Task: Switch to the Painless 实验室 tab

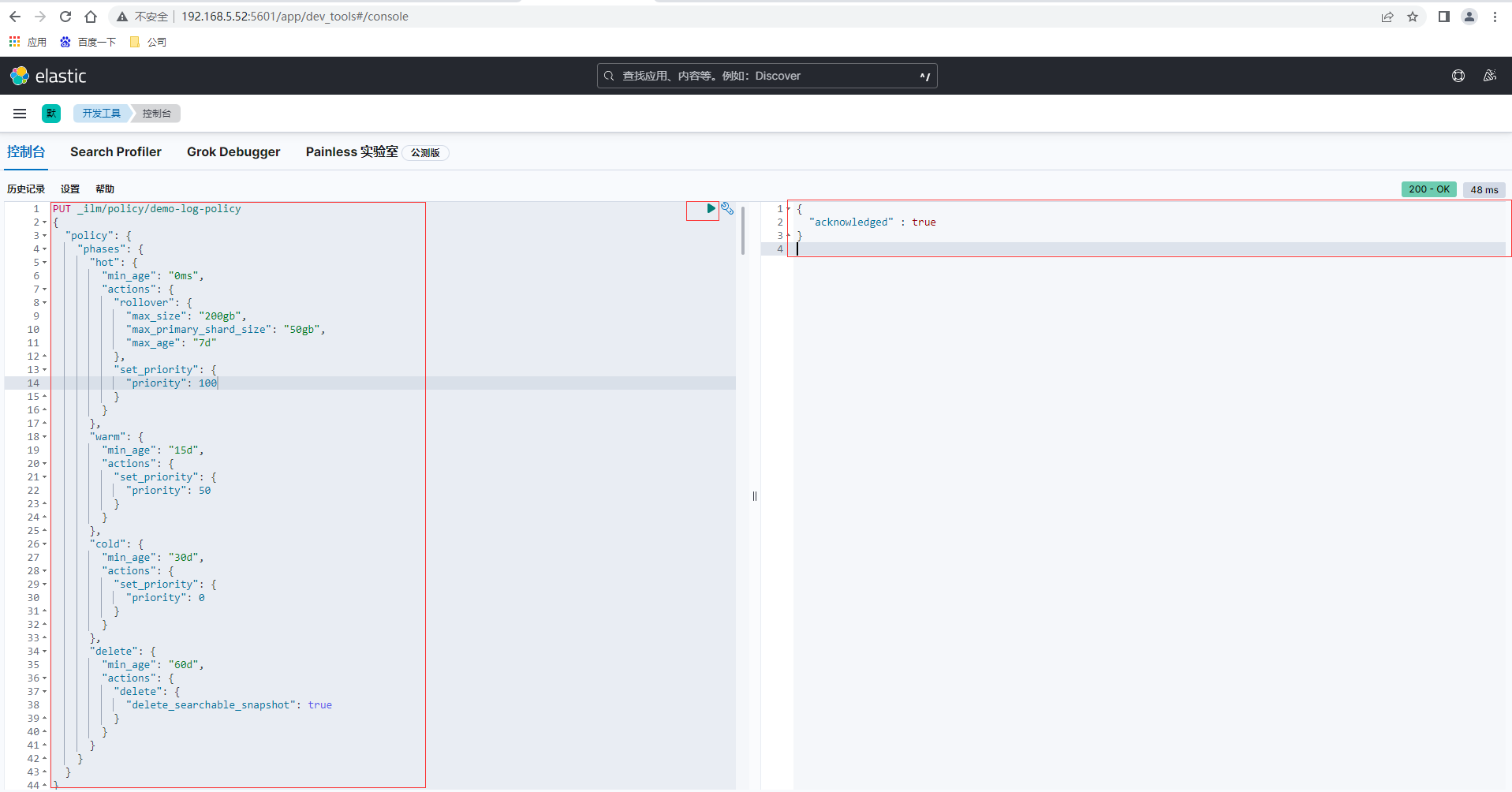Action: click(352, 151)
